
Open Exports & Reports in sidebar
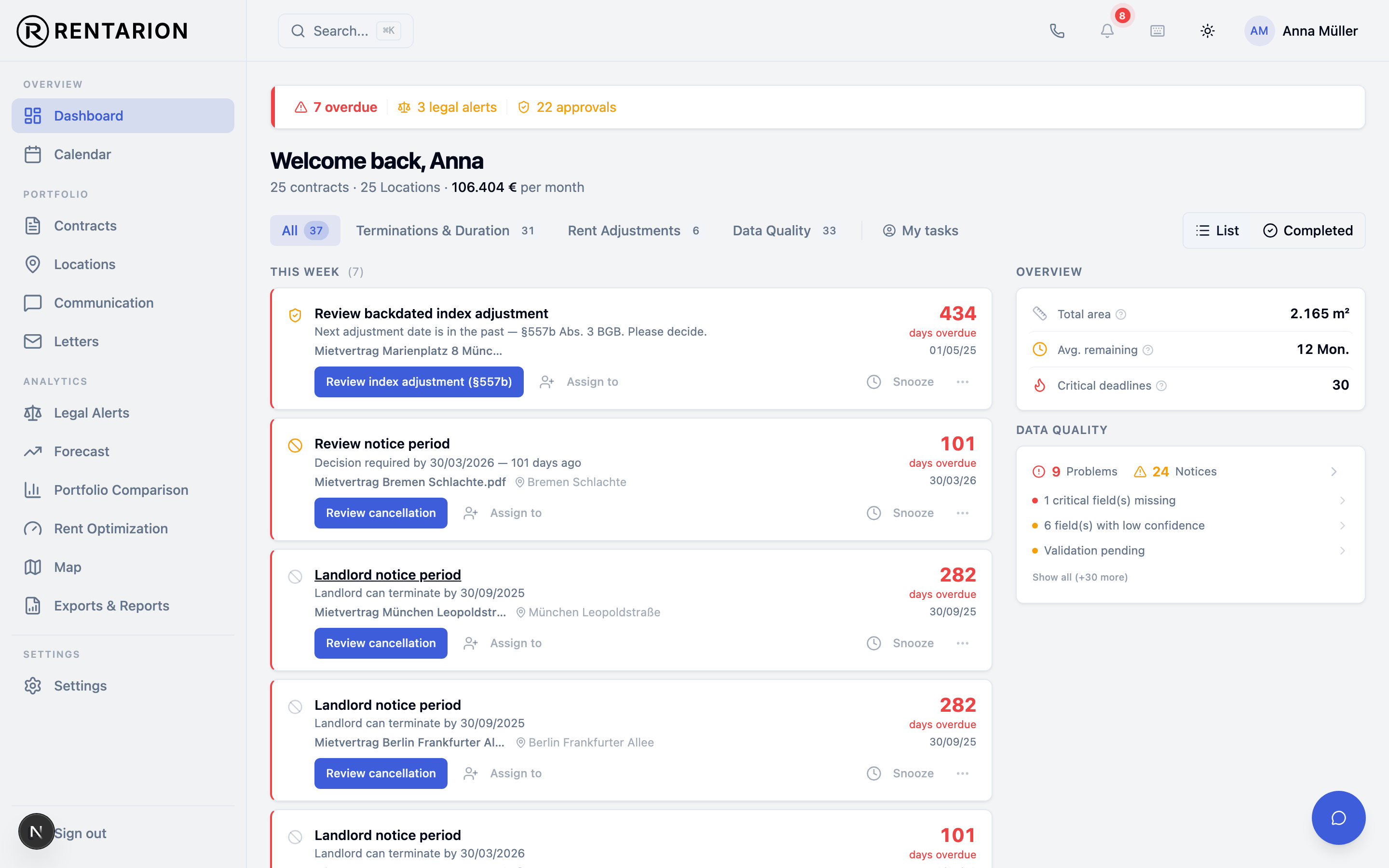tap(123, 606)
